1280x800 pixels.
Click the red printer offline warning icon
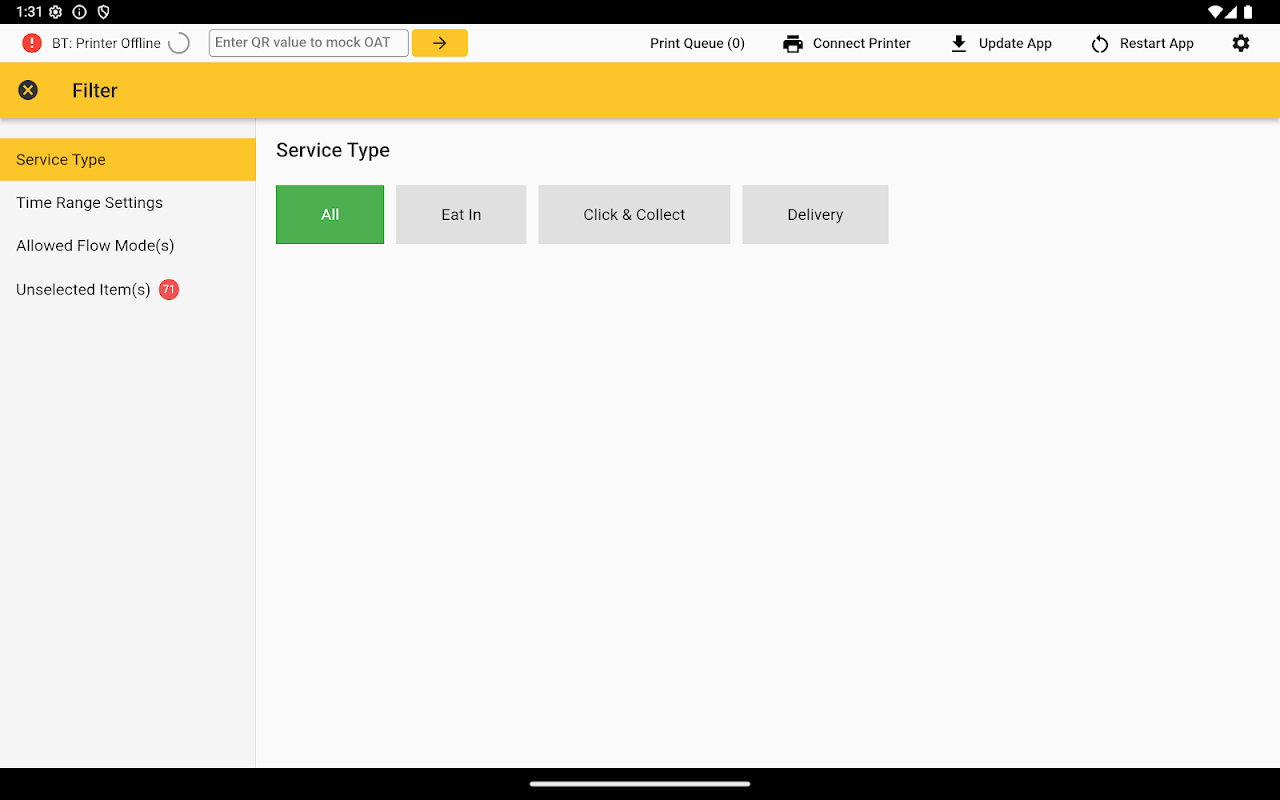pyautogui.click(x=32, y=43)
